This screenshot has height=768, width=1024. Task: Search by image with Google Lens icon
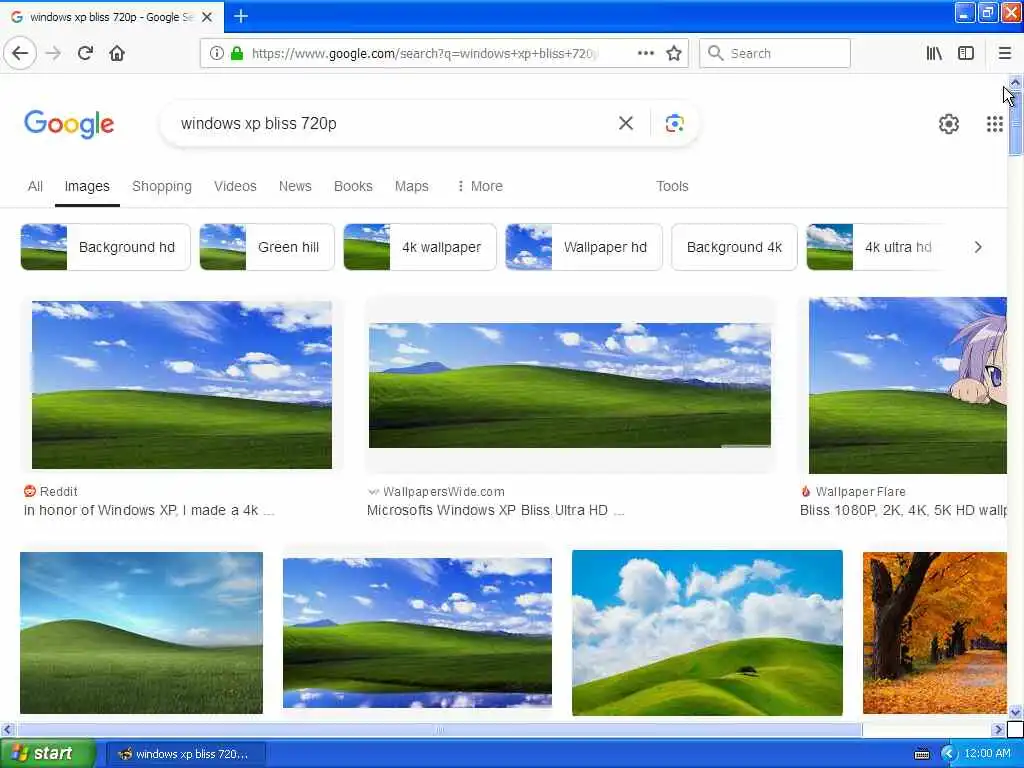tap(675, 123)
